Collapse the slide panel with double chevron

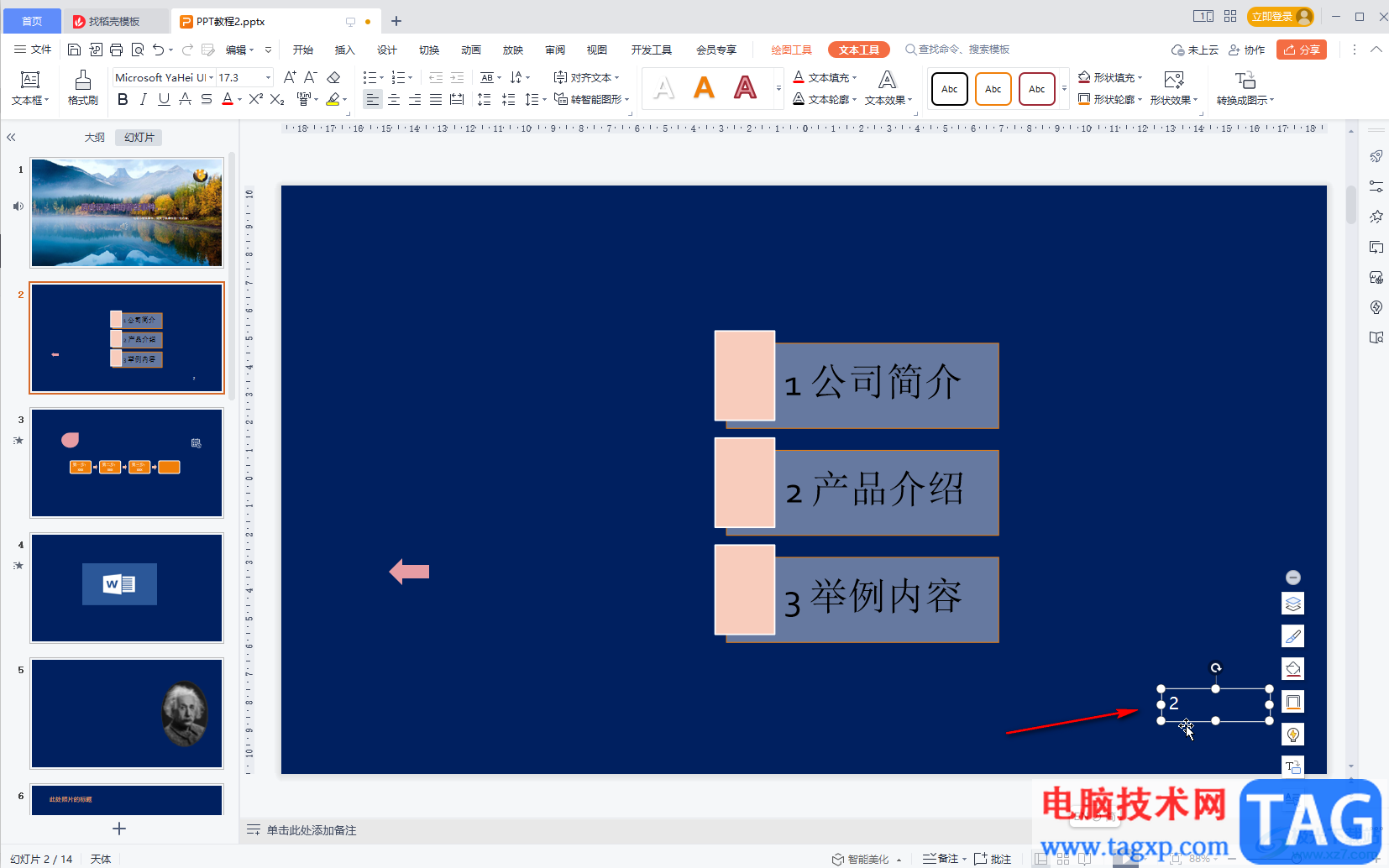coord(11,137)
